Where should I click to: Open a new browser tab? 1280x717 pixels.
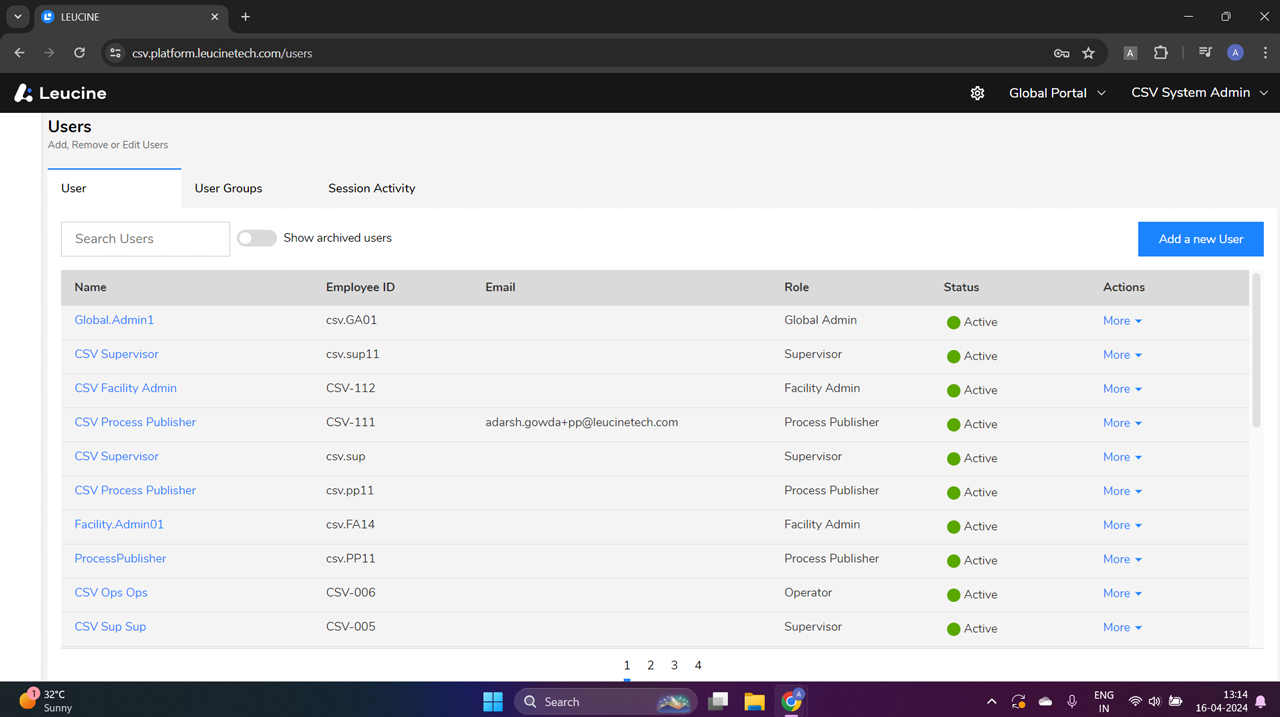[245, 17]
